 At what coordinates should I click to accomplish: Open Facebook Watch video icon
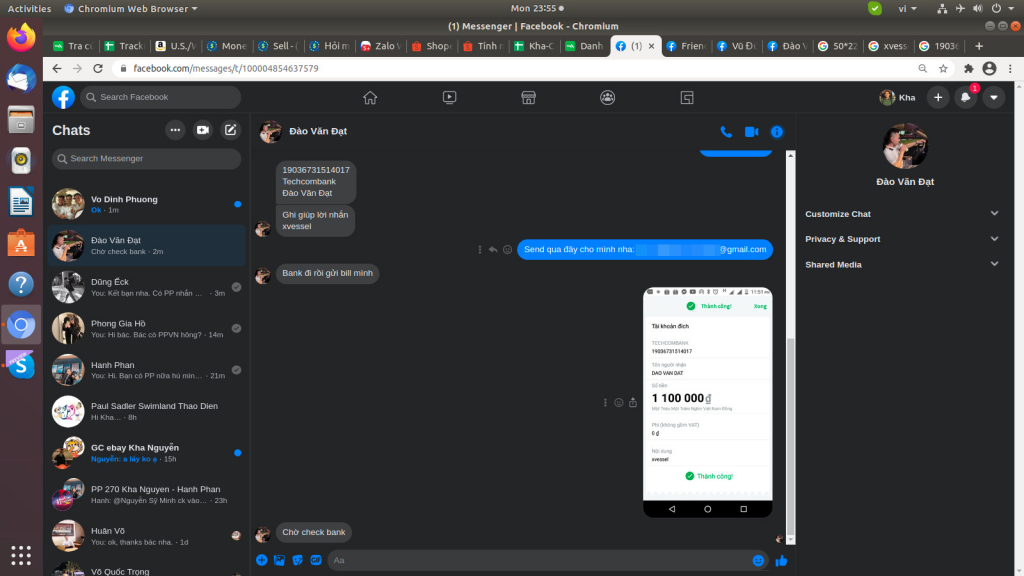point(449,97)
